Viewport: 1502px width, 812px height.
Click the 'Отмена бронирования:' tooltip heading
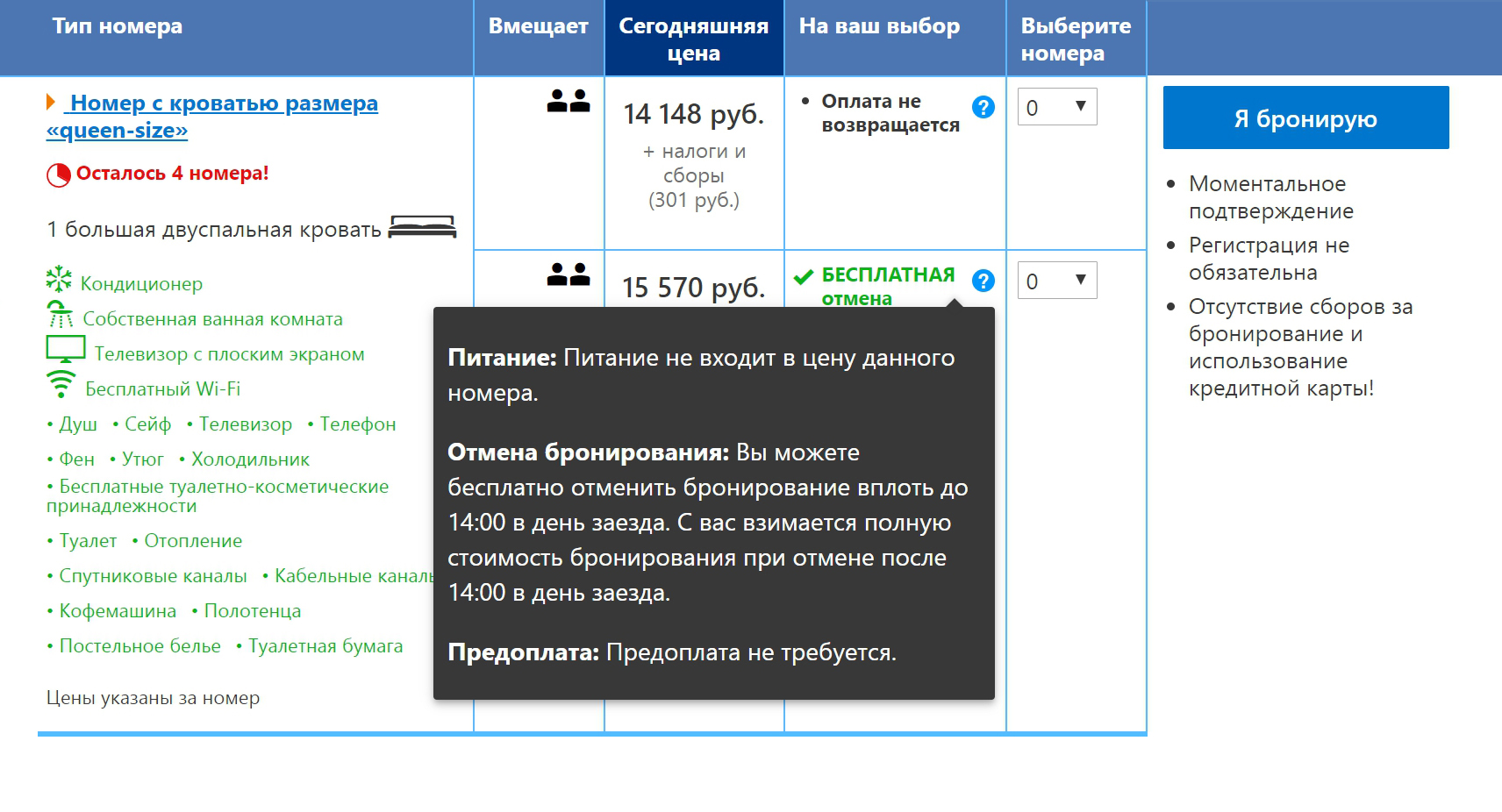(x=589, y=452)
